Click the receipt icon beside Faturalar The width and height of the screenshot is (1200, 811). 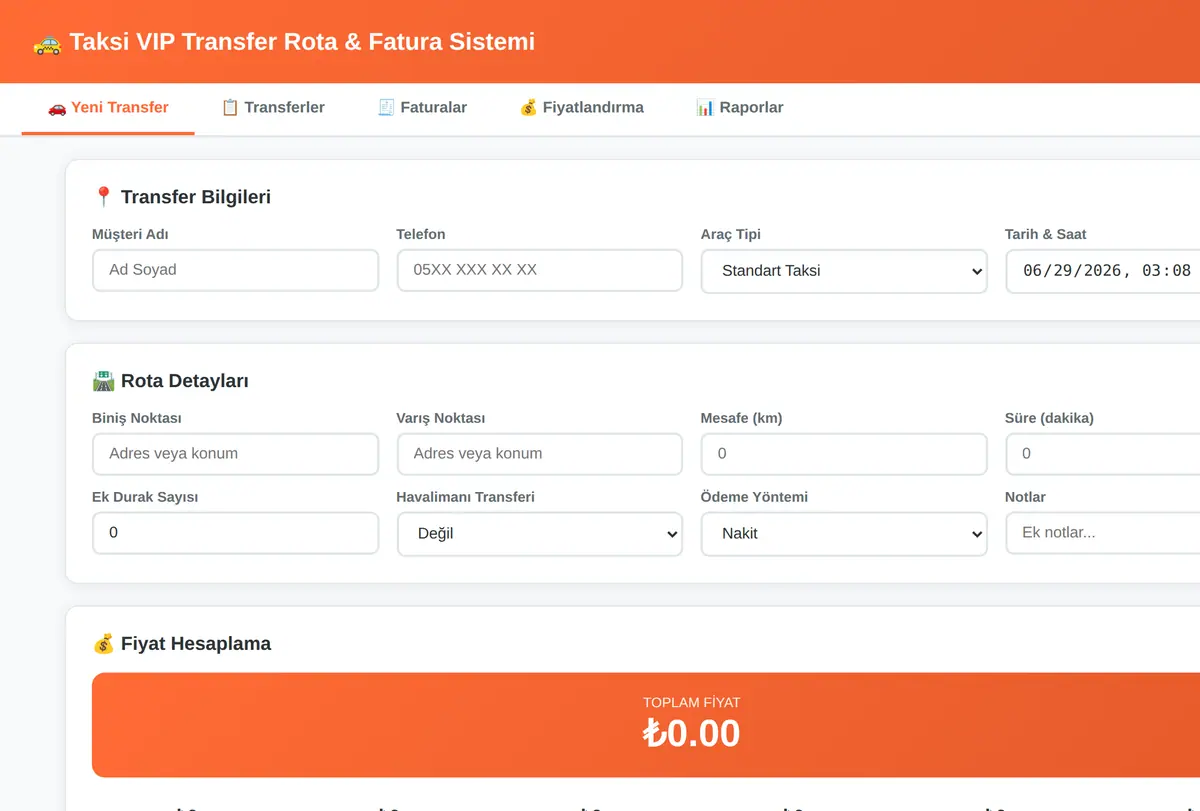tap(386, 107)
